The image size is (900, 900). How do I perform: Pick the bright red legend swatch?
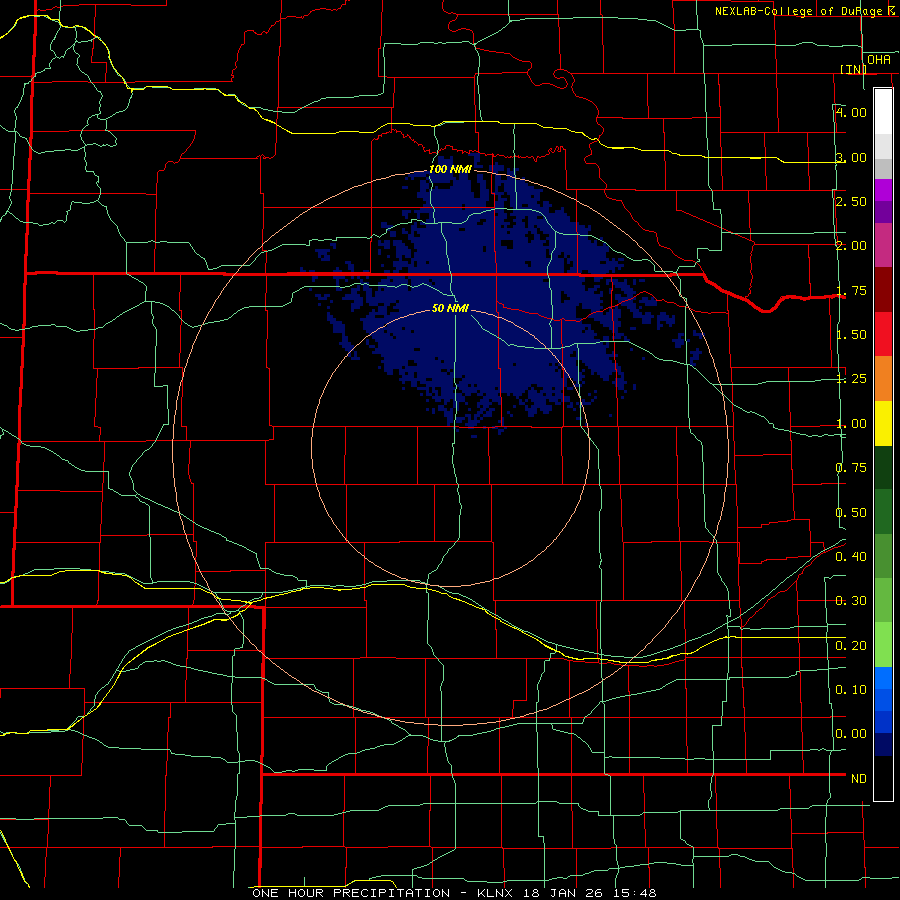883,334
